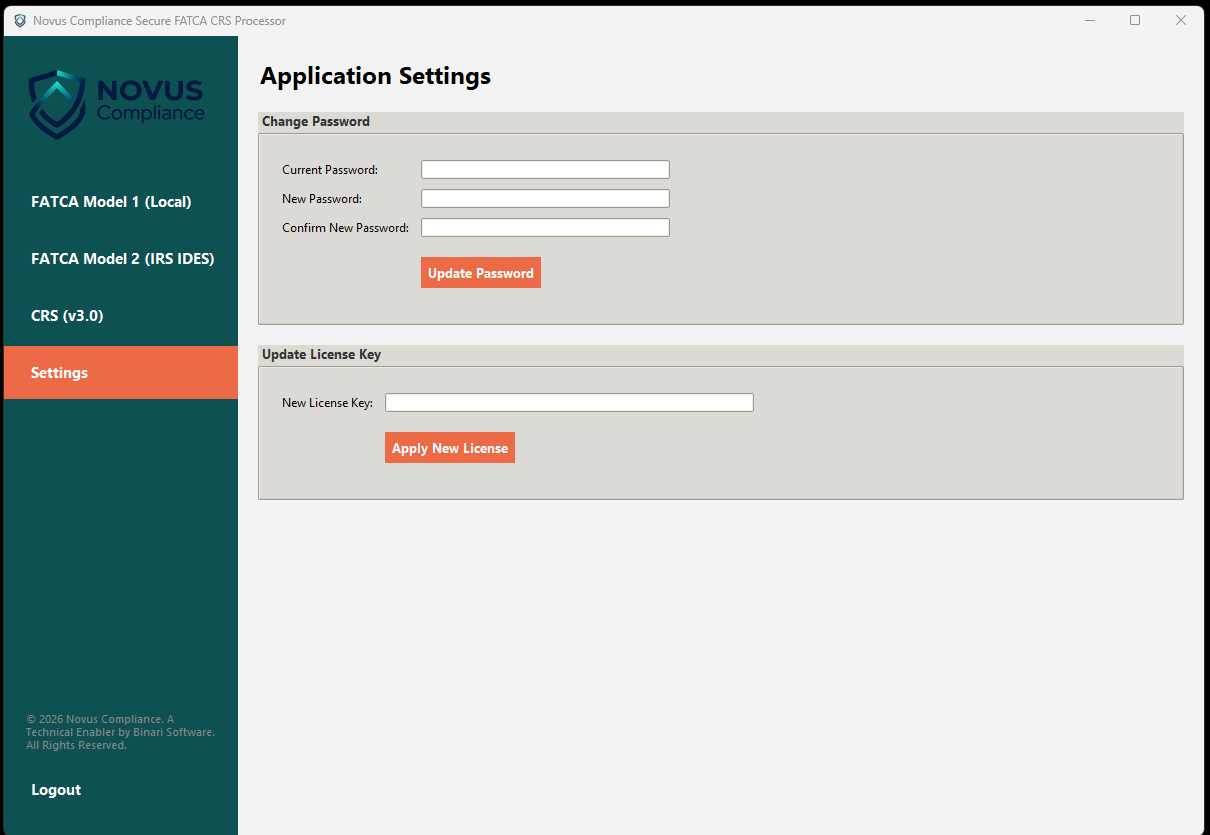1210x835 pixels.
Task: Focus the New Password field
Action: [545, 199]
